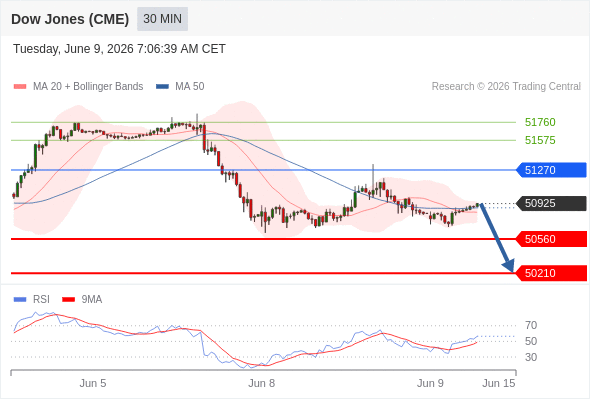The image size is (590, 400).
Task: Click the MA 20 + Bollinger Bands legend label
Action: click(x=88, y=87)
